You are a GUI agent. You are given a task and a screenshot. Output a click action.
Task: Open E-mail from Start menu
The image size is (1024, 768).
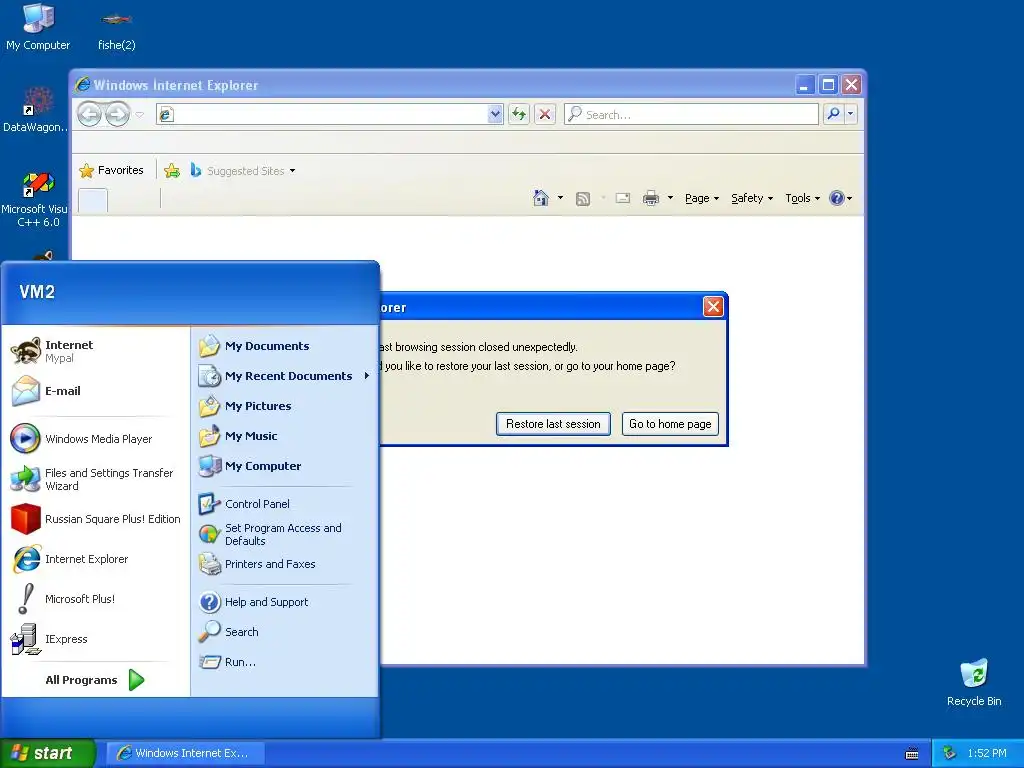(x=96, y=391)
